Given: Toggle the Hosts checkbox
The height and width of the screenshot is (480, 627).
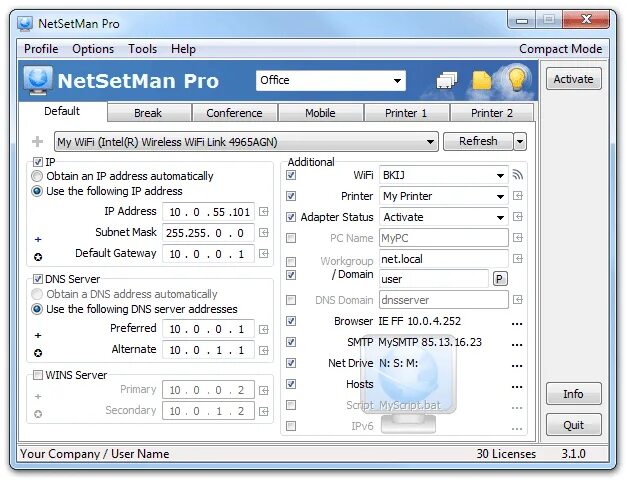Looking at the screenshot, I should pyautogui.click(x=292, y=384).
